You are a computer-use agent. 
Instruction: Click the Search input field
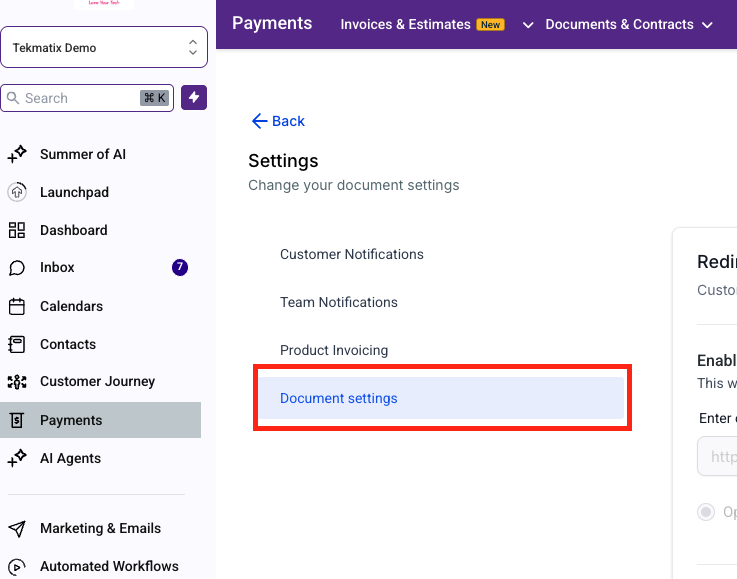coord(87,98)
